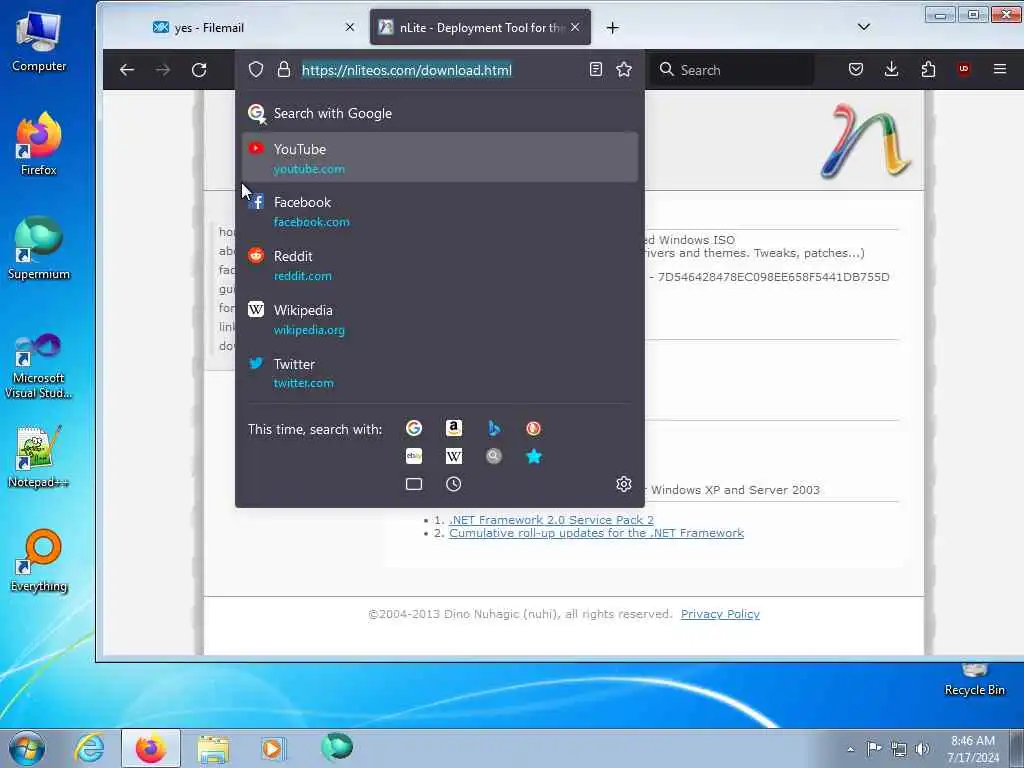Choose the YouTube suggestion
This screenshot has height=768, width=1024.
click(440, 157)
